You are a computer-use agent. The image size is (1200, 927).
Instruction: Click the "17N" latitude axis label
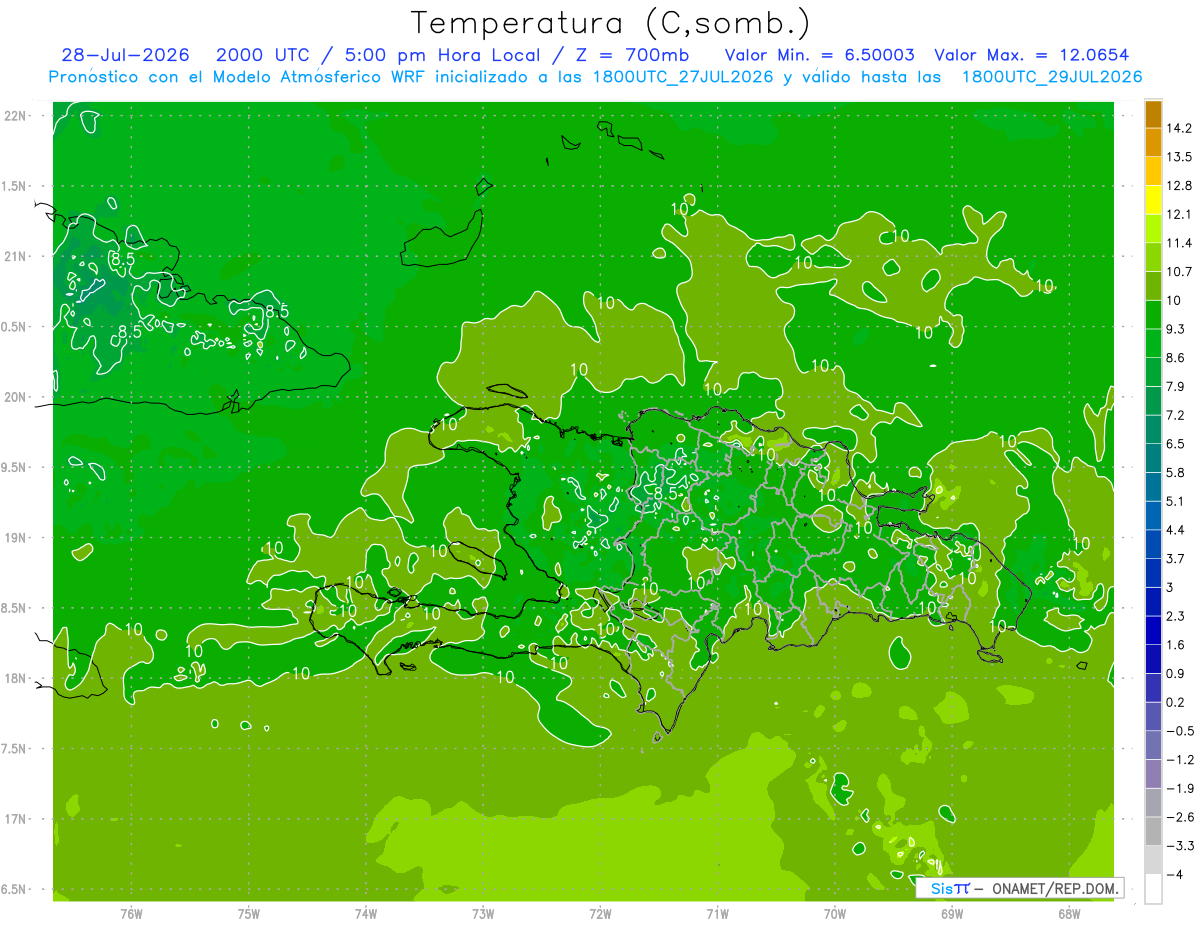pos(15,819)
